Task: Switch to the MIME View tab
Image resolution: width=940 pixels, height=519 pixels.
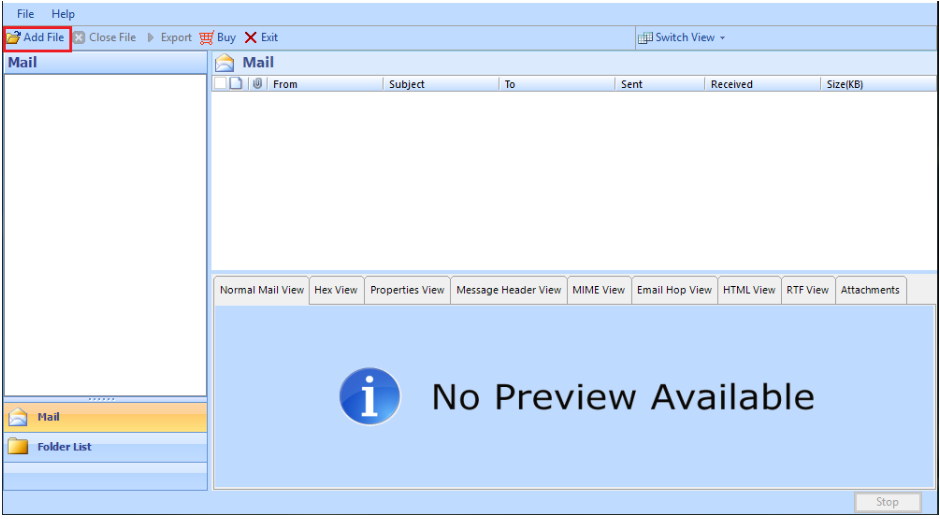Action: coord(599,290)
